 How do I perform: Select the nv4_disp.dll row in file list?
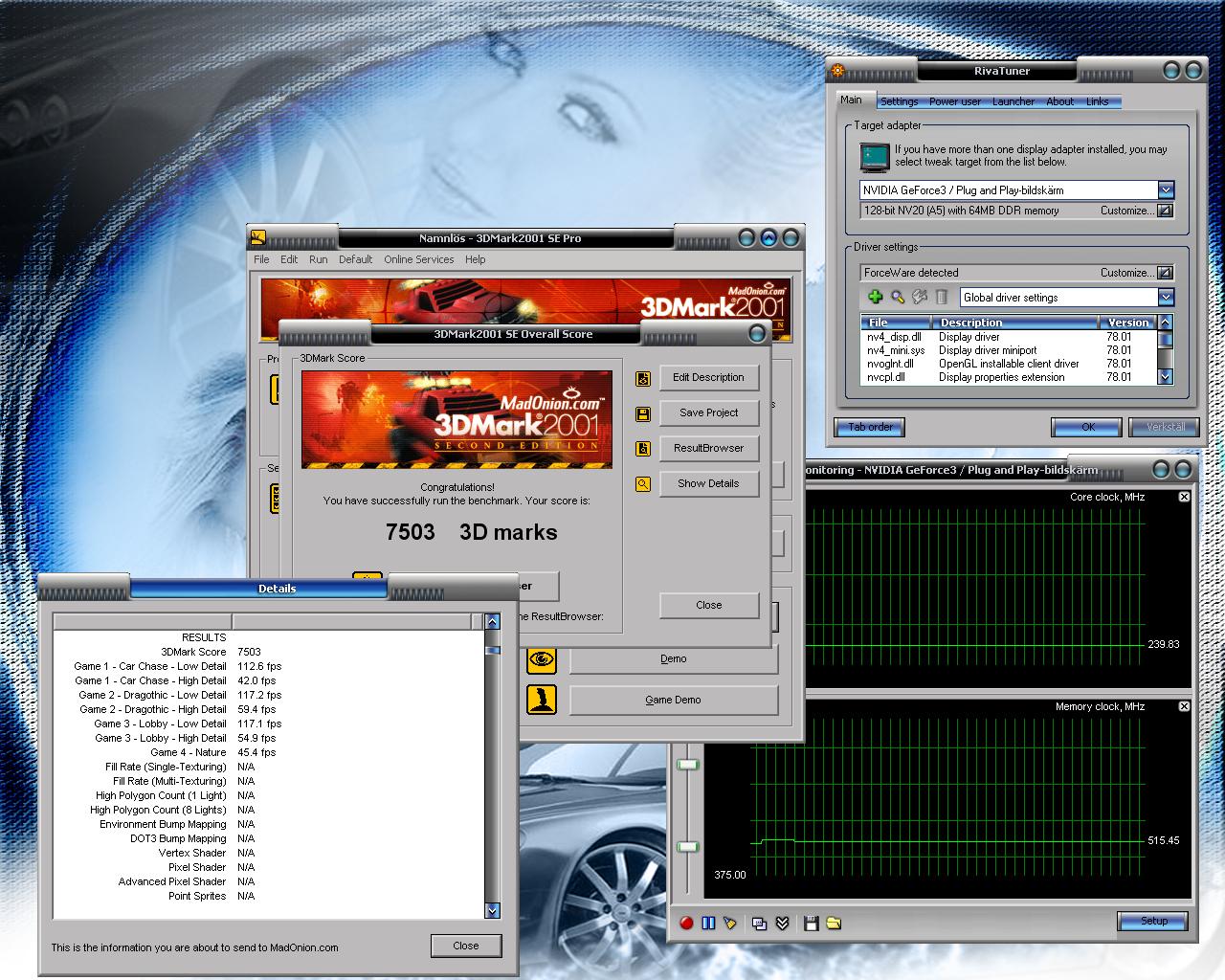pos(1009,337)
